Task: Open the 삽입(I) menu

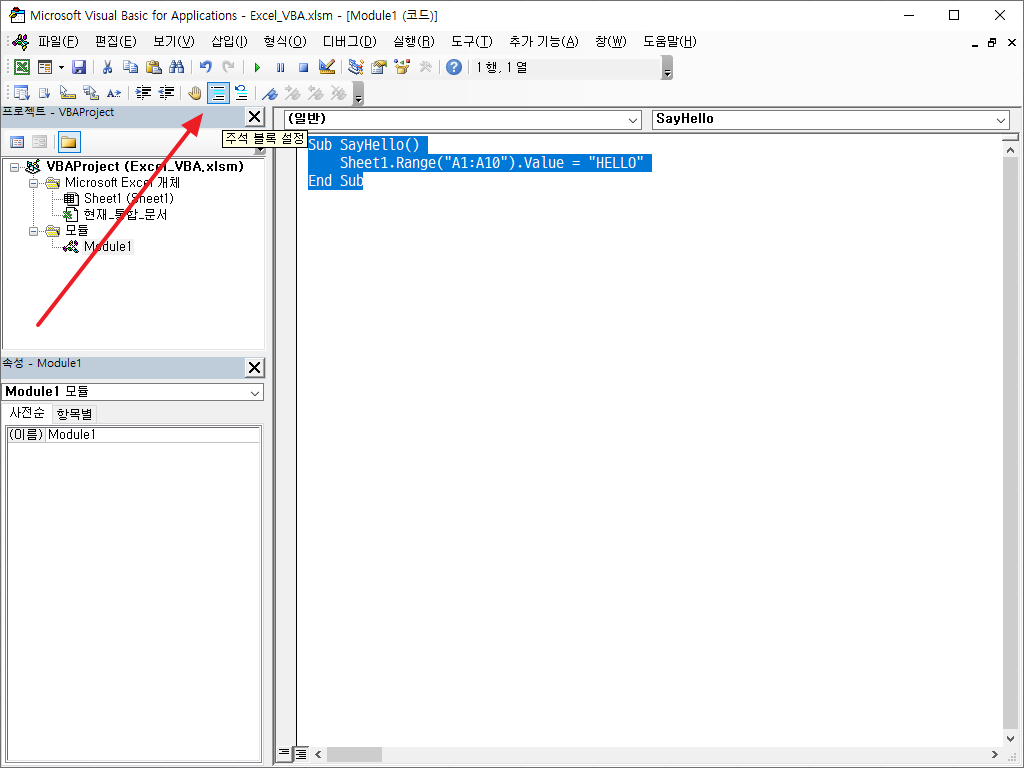Action: click(x=229, y=42)
